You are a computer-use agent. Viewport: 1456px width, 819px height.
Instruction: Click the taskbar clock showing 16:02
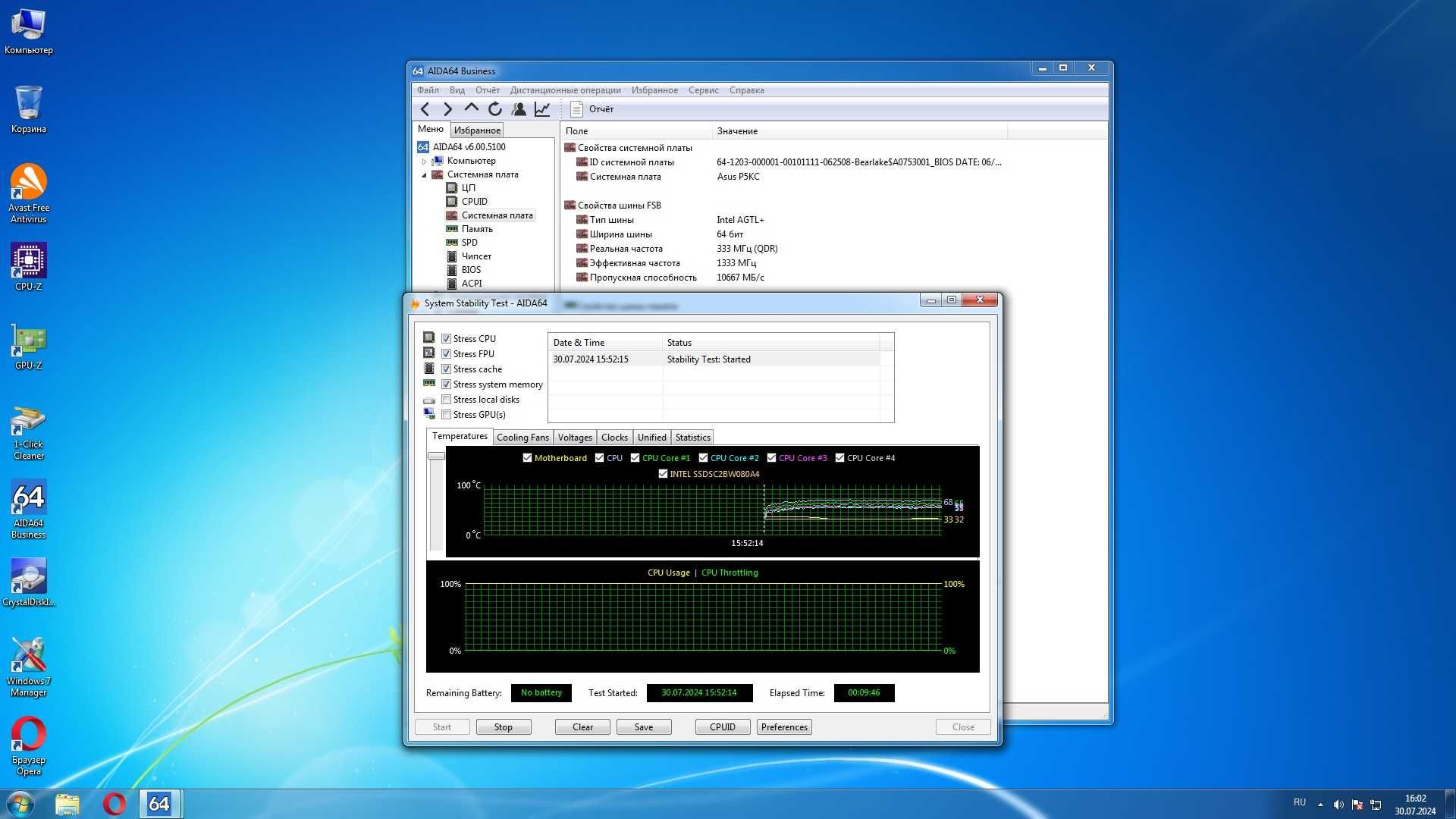pyautogui.click(x=1415, y=799)
